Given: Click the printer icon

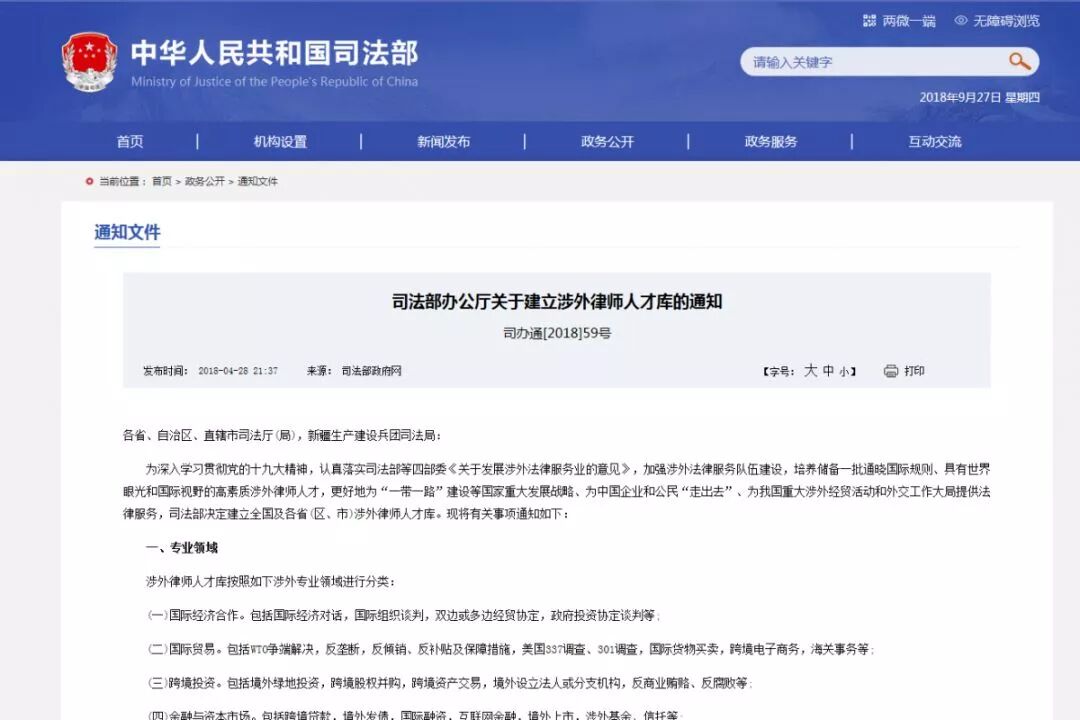Looking at the screenshot, I should point(891,371).
